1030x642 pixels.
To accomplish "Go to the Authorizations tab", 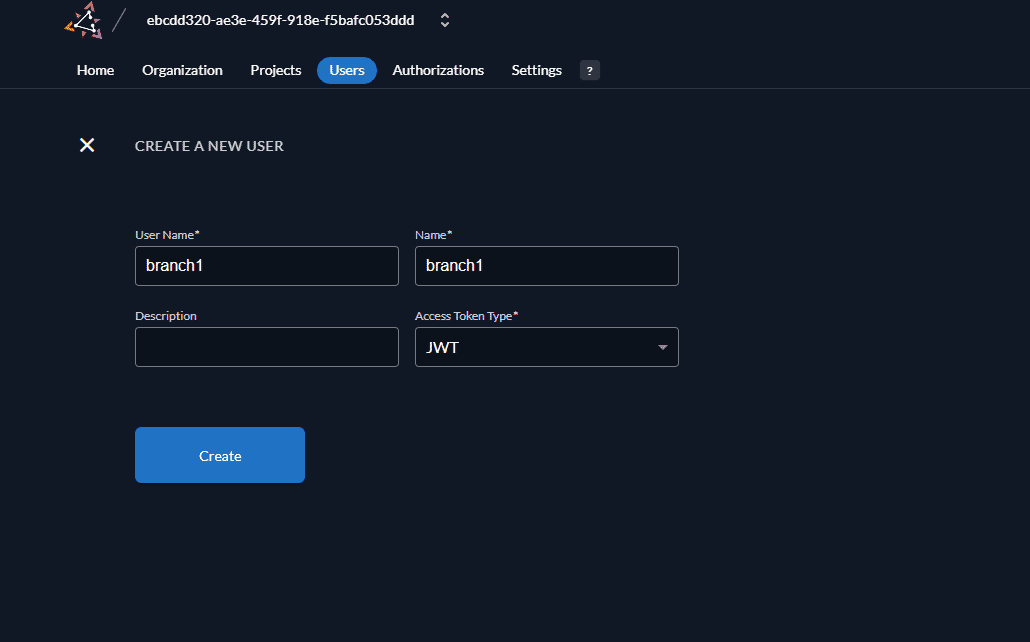I will pos(438,70).
